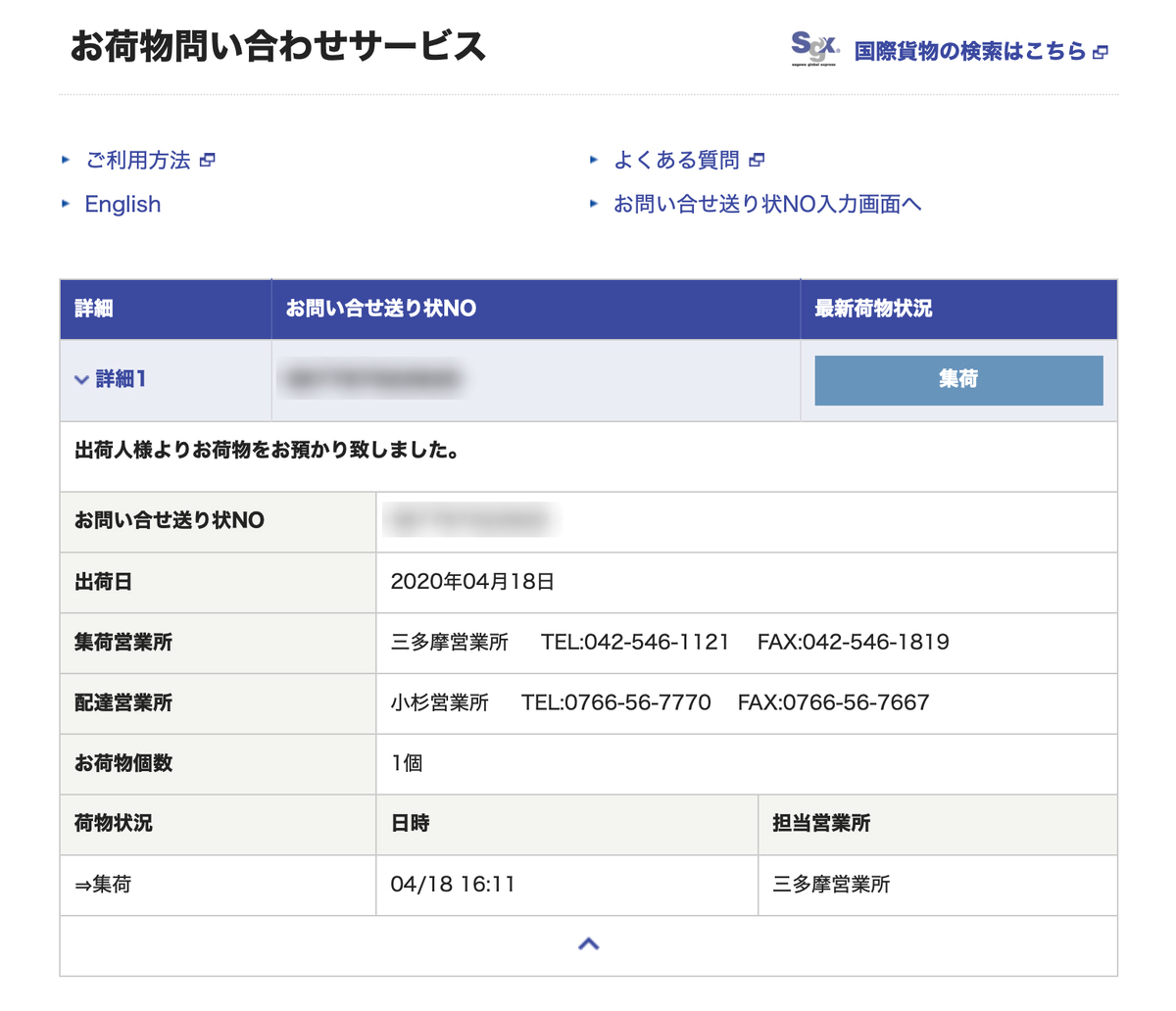
Task: Click external-link icon next to ご利用方法
Action: point(207,160)
